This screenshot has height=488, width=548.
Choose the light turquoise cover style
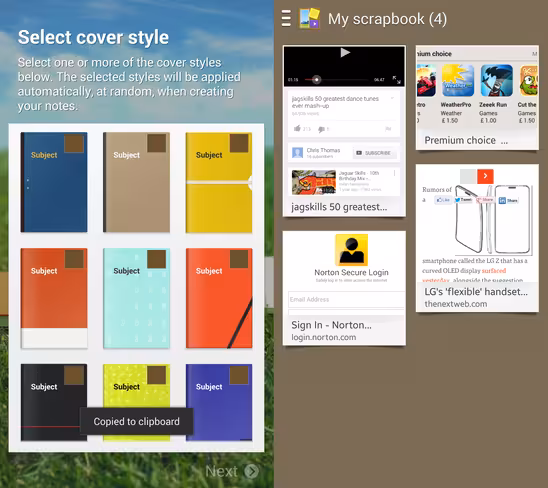tap(137, 298)
